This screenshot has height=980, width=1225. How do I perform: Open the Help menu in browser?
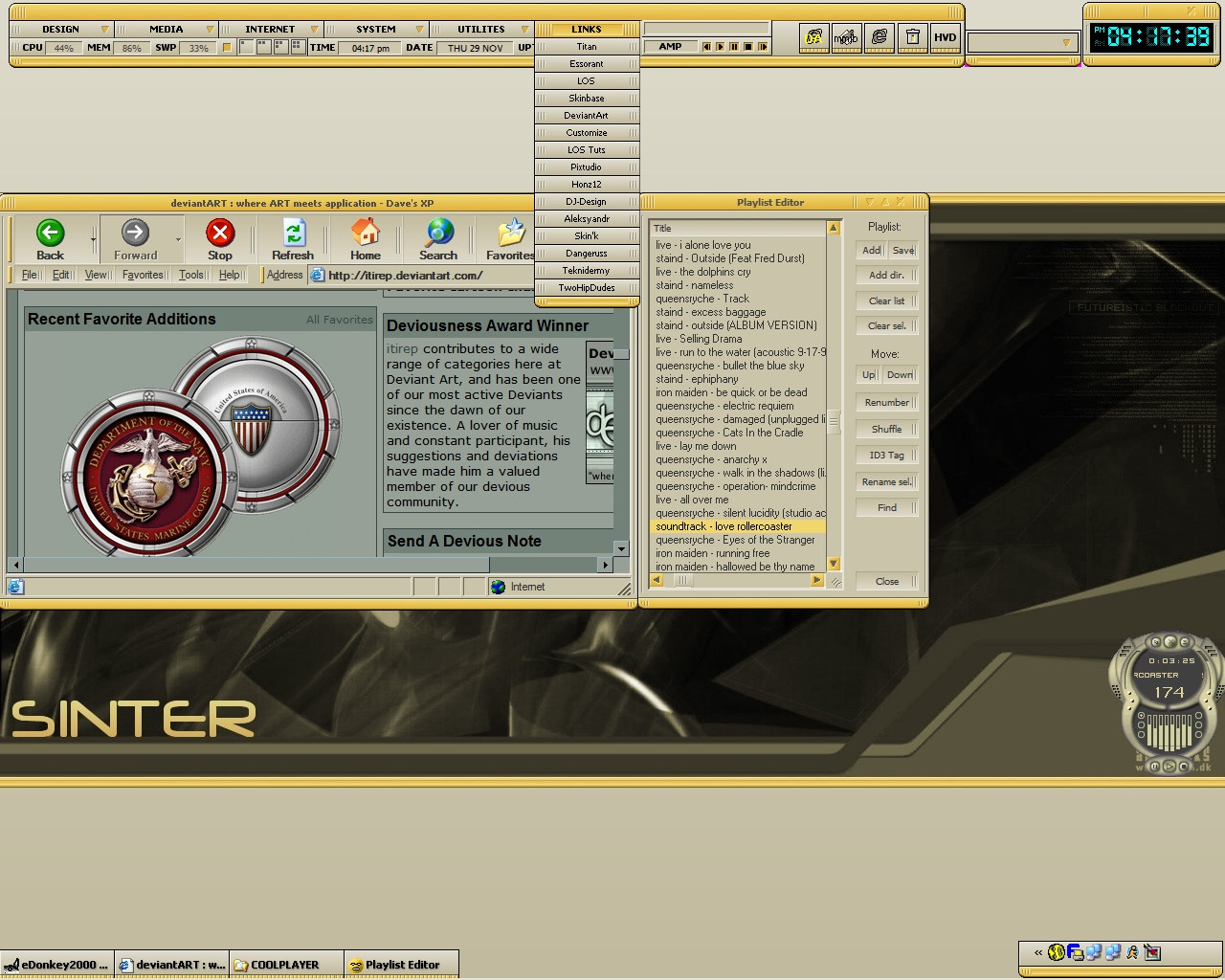[x=229, y=275]
